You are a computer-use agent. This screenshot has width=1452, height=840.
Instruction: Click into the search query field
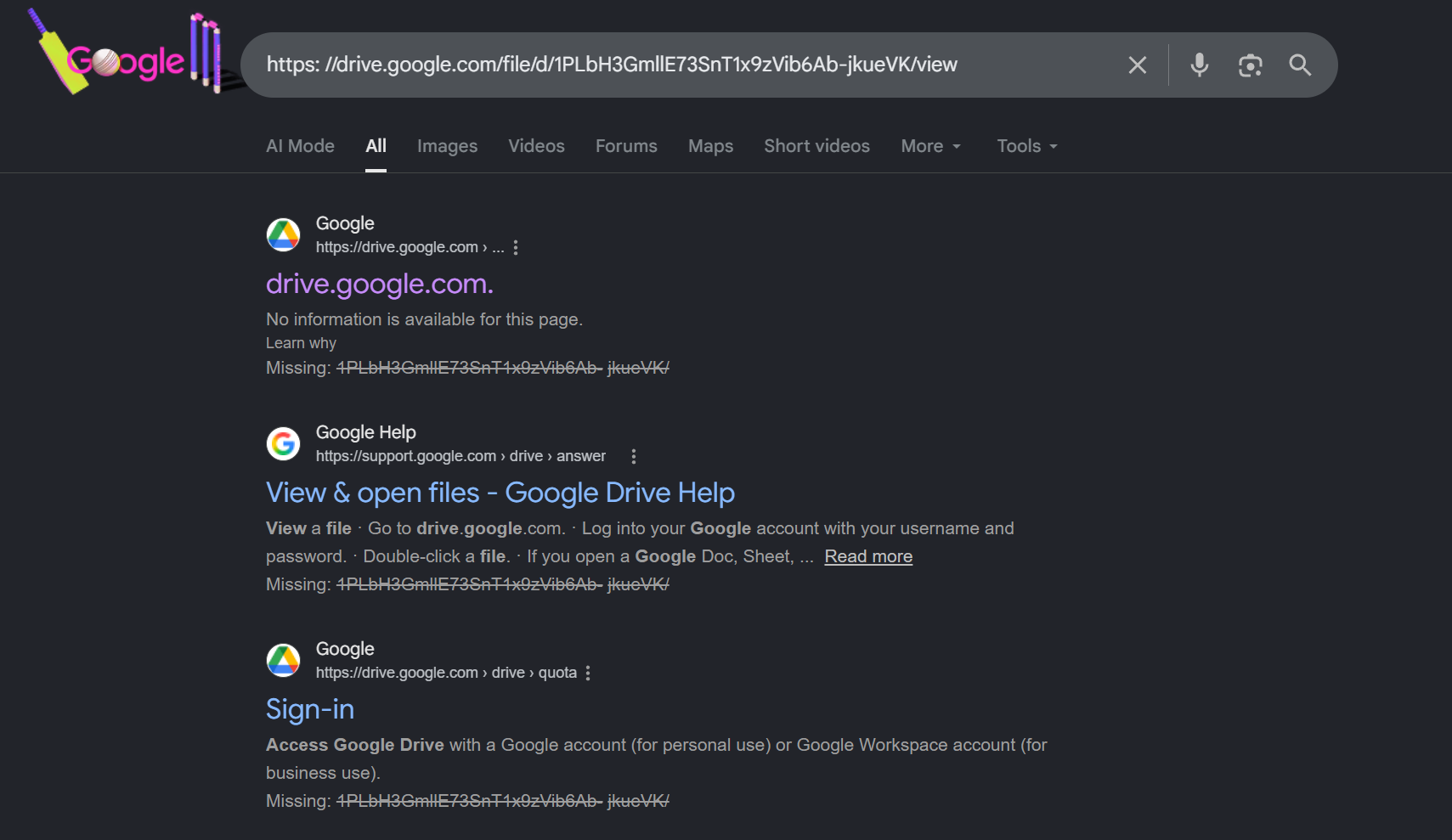pyautogui.click(x=680, y=65)
